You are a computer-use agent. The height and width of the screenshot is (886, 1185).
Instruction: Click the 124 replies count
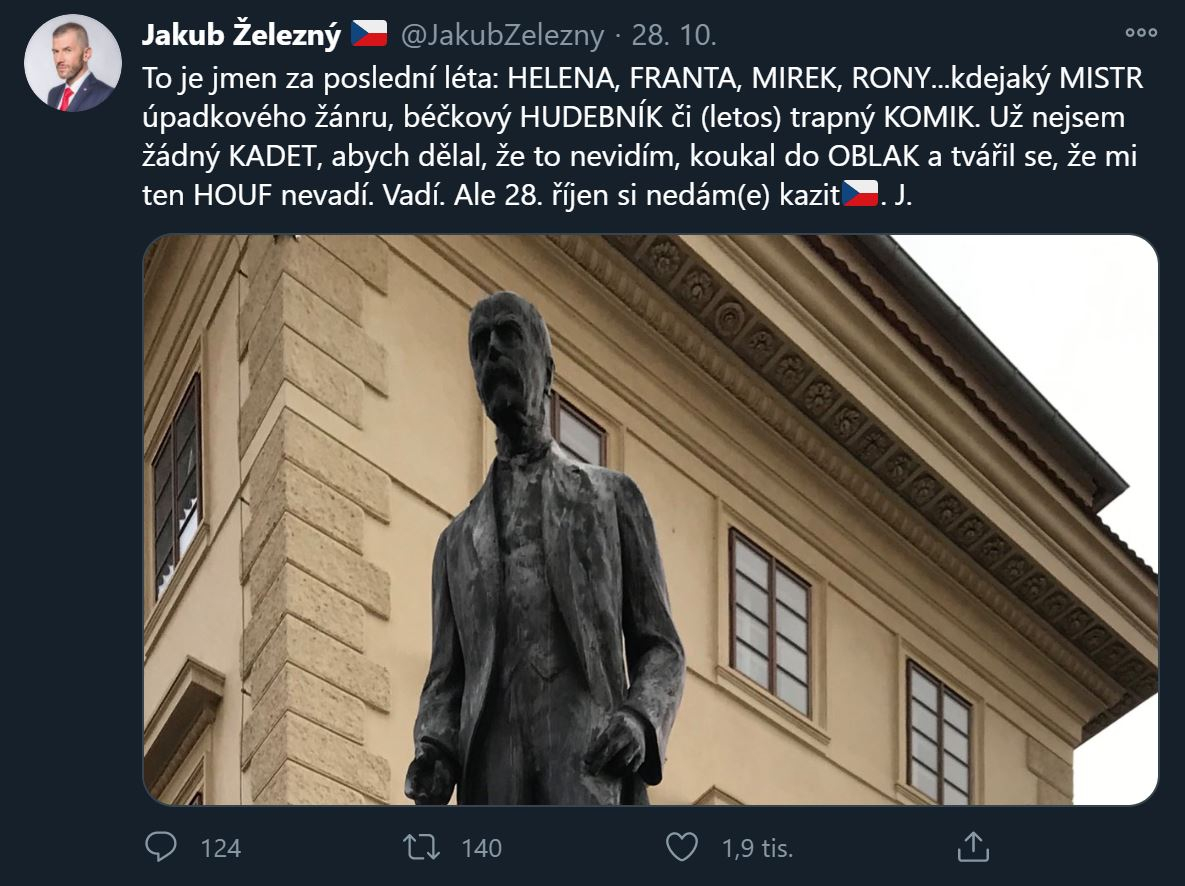click(221, 847)
